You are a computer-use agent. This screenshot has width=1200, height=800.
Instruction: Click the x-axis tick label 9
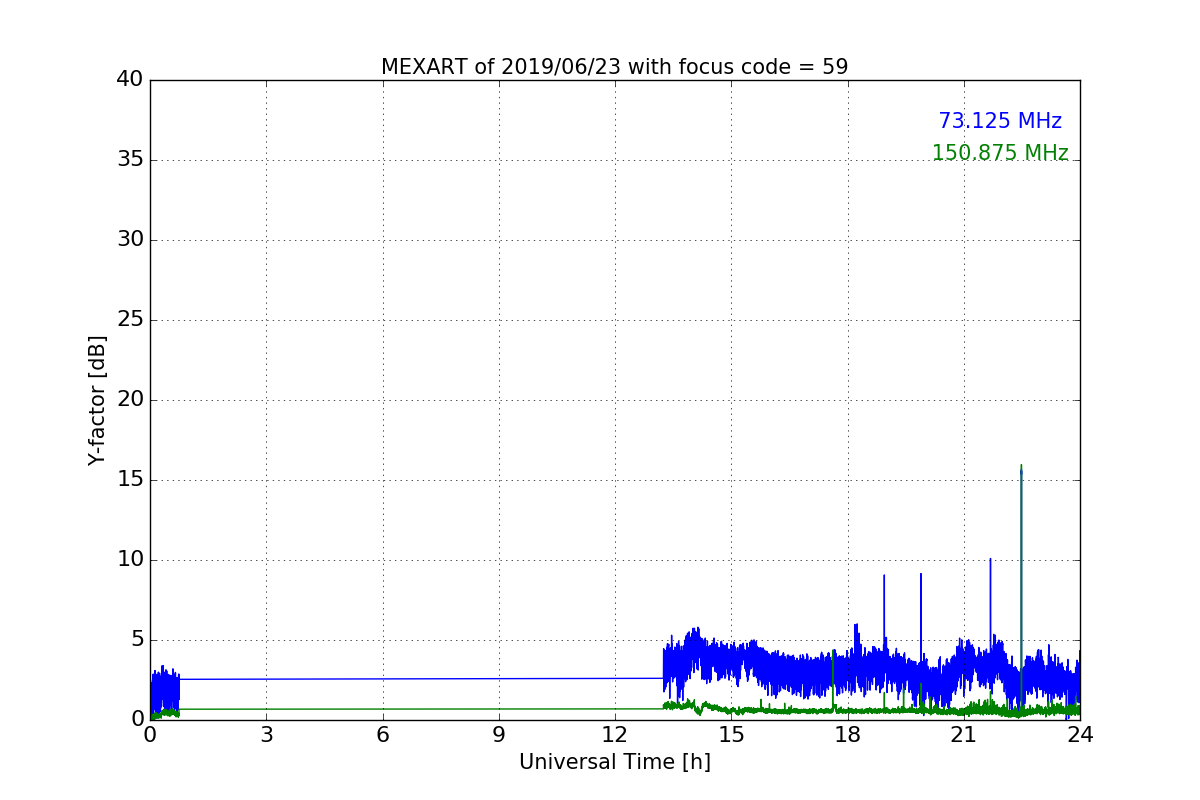[499, 735]
